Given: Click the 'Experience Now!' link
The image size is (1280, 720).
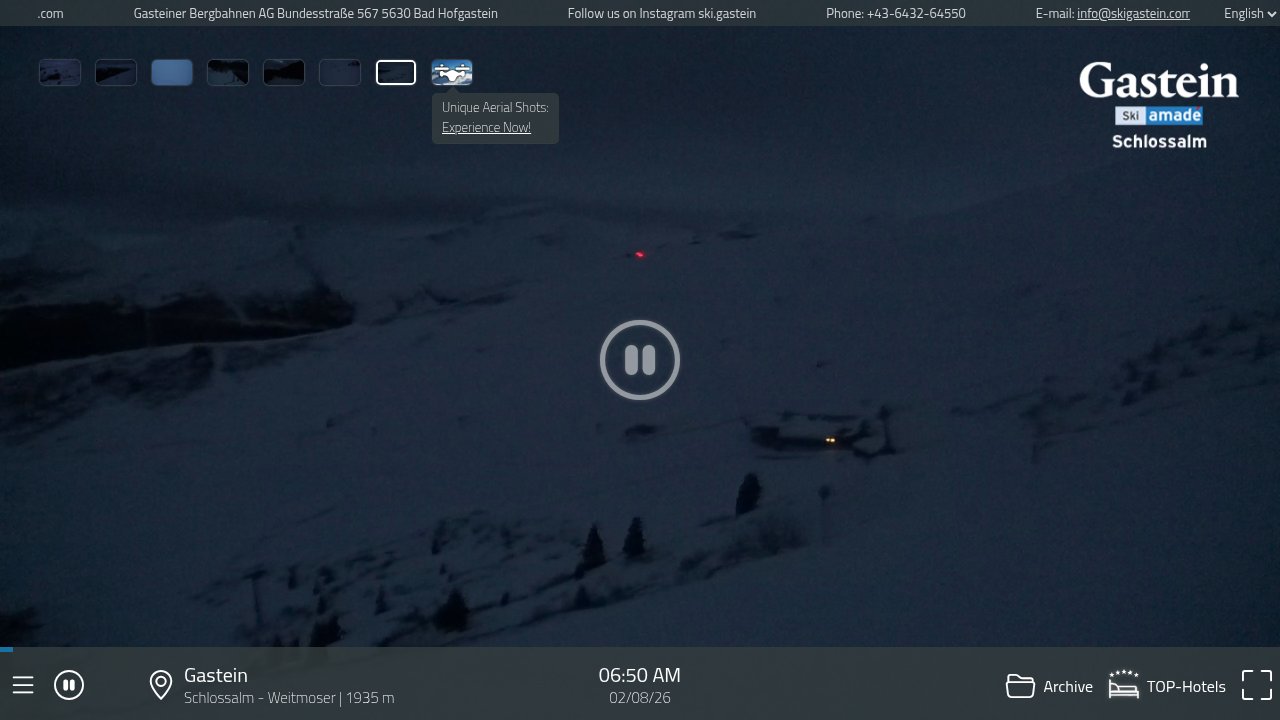Looking at the screenshot, I should click(486, 127).
